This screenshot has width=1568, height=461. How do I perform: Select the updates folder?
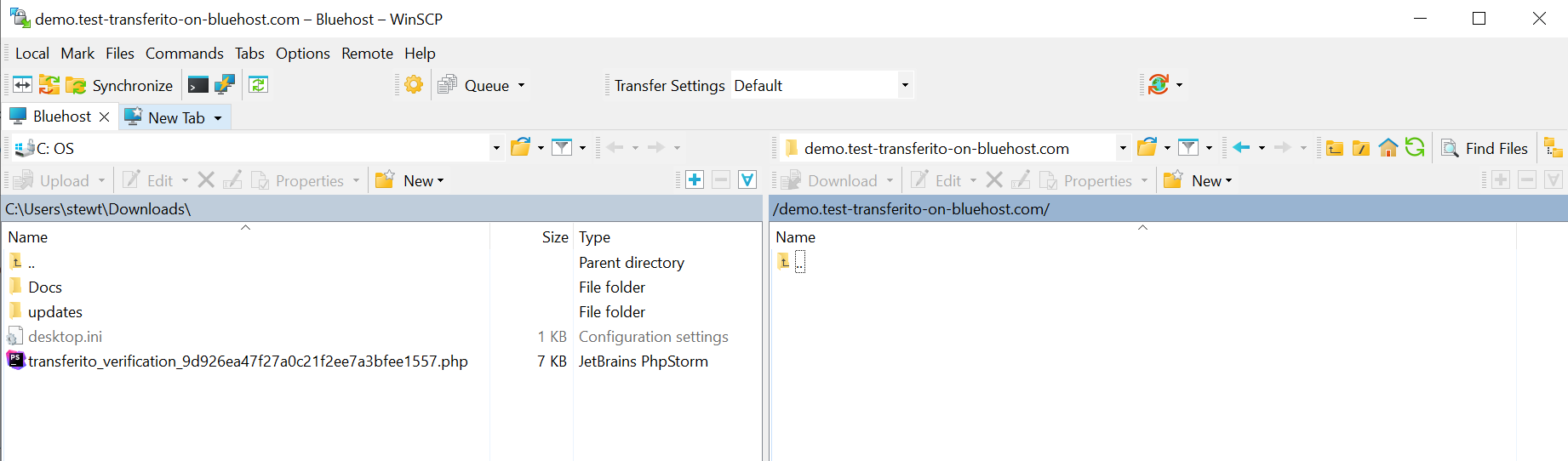click(381, 311)
